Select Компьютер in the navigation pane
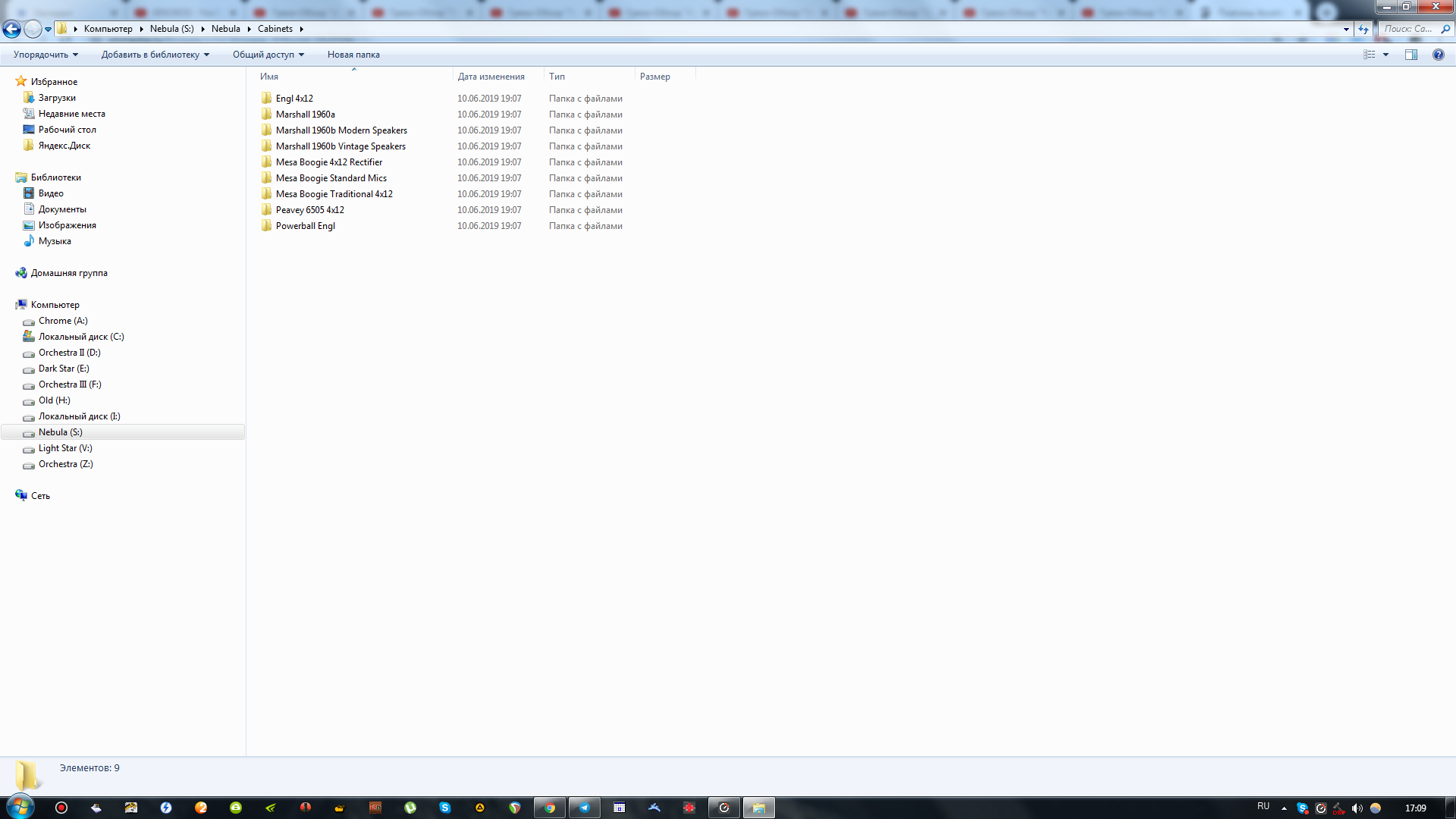1456x819 pixels. (x=55, y=305)
